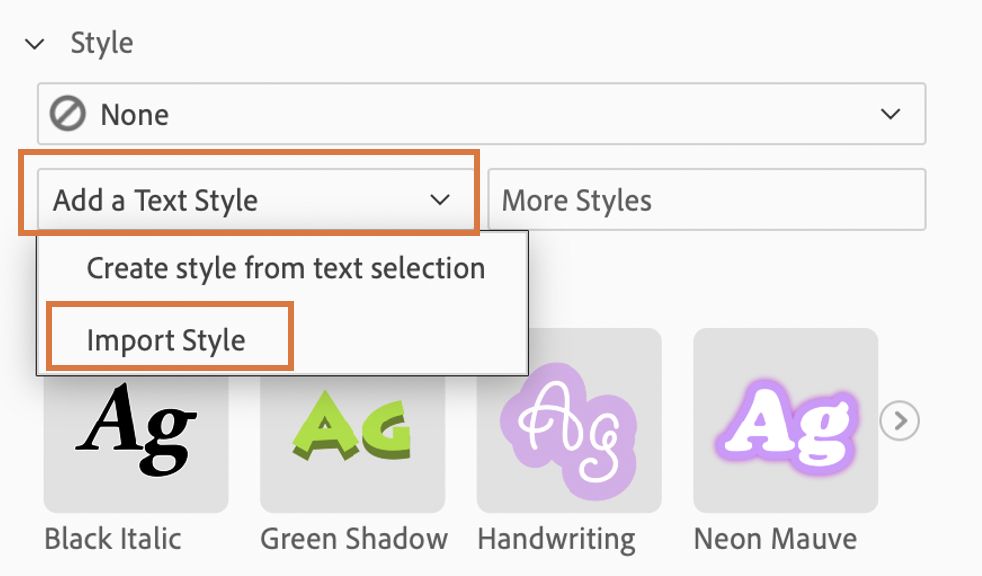Open the More Styles button
The image size is (982, 576).
(x=705, y=200)
